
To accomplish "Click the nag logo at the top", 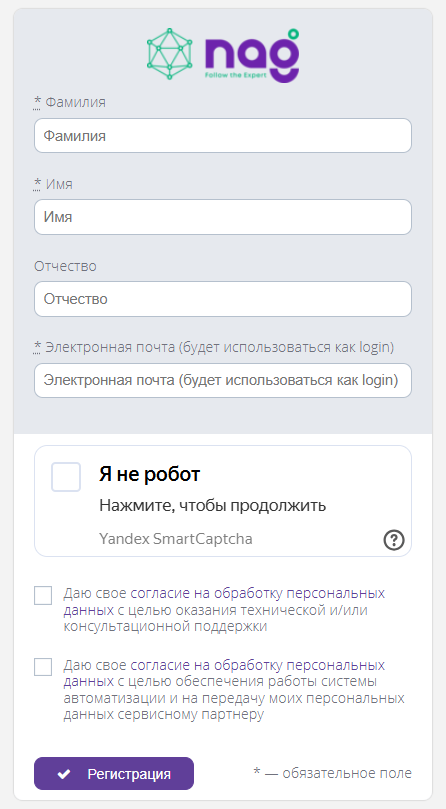I will [x=223, y=55].
